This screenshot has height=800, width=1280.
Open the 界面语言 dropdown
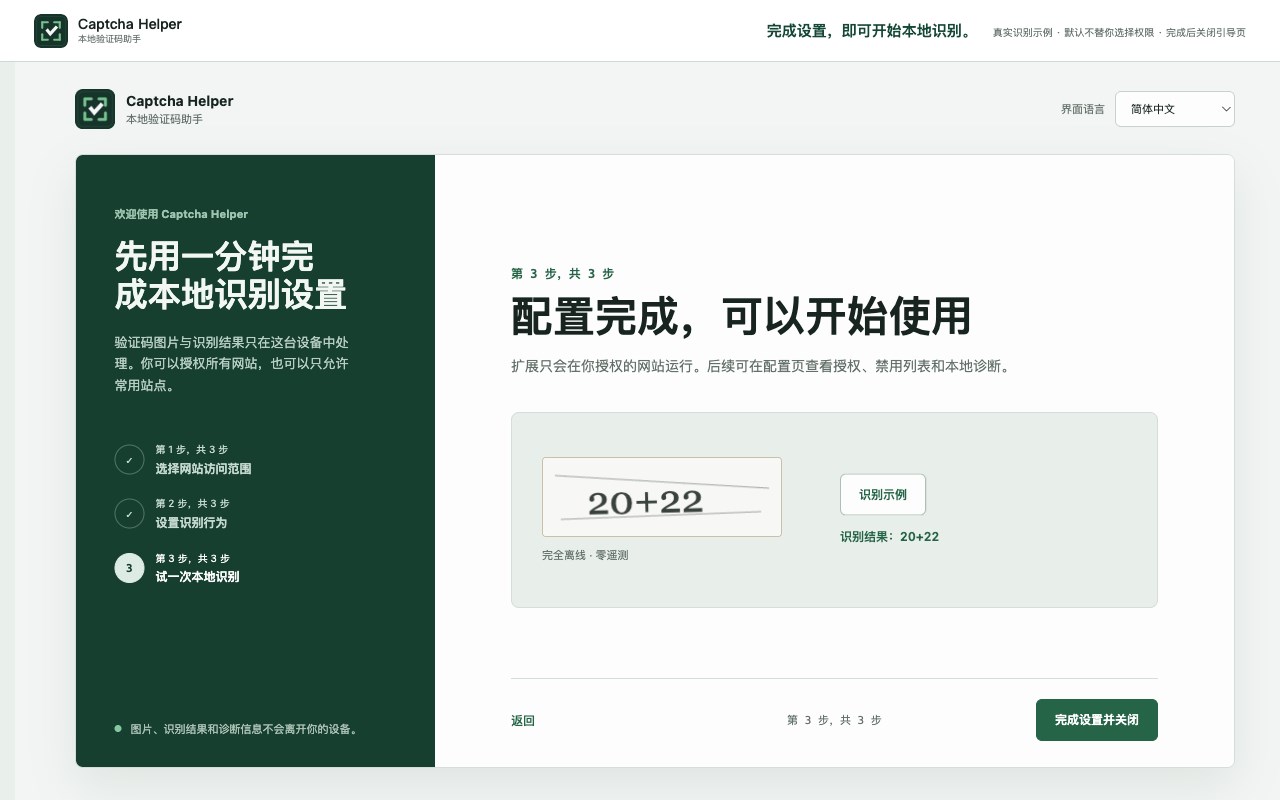click(x=1175, y=109)
